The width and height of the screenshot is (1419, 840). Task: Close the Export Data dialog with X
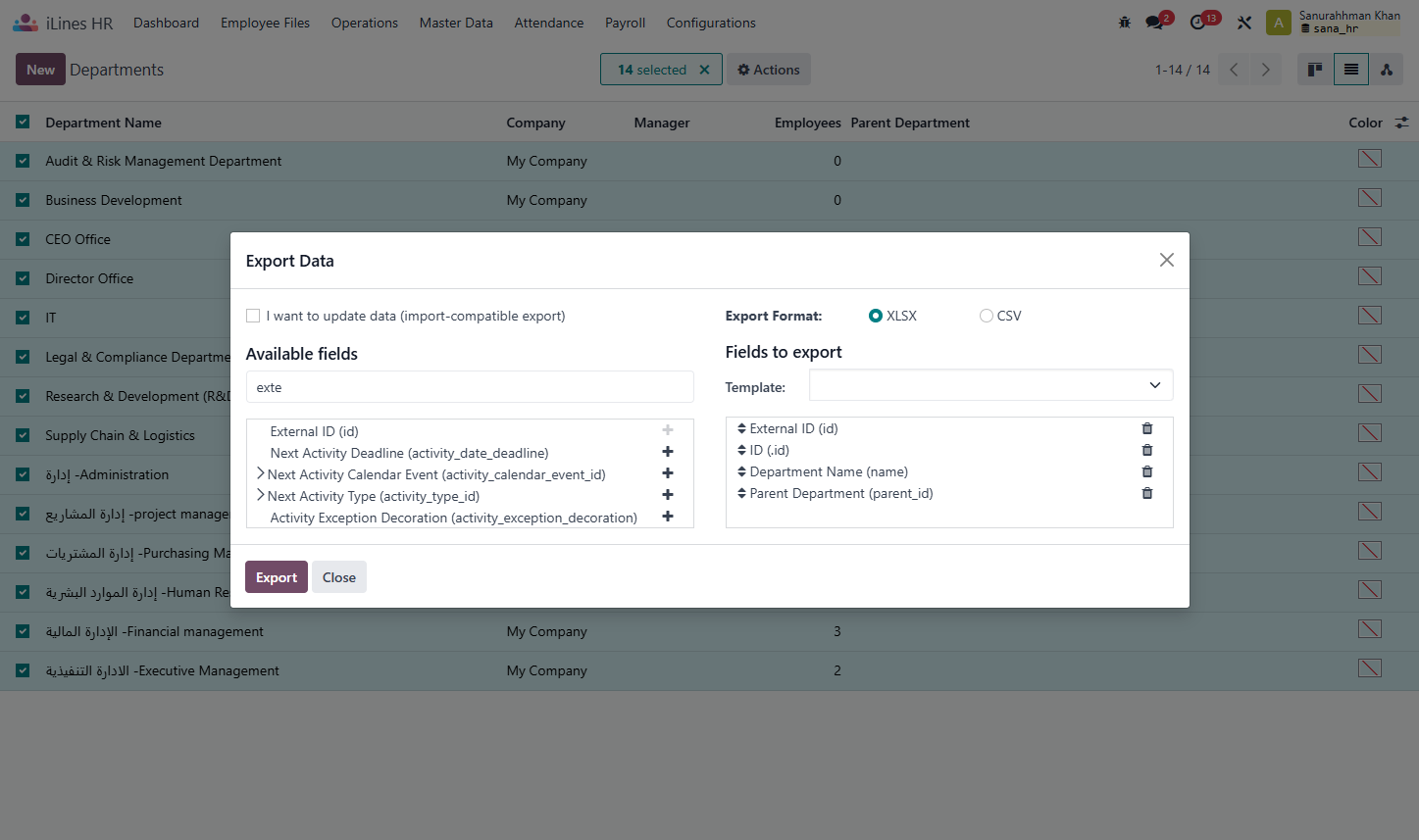pyautogui.click(x=1167, y=260)
